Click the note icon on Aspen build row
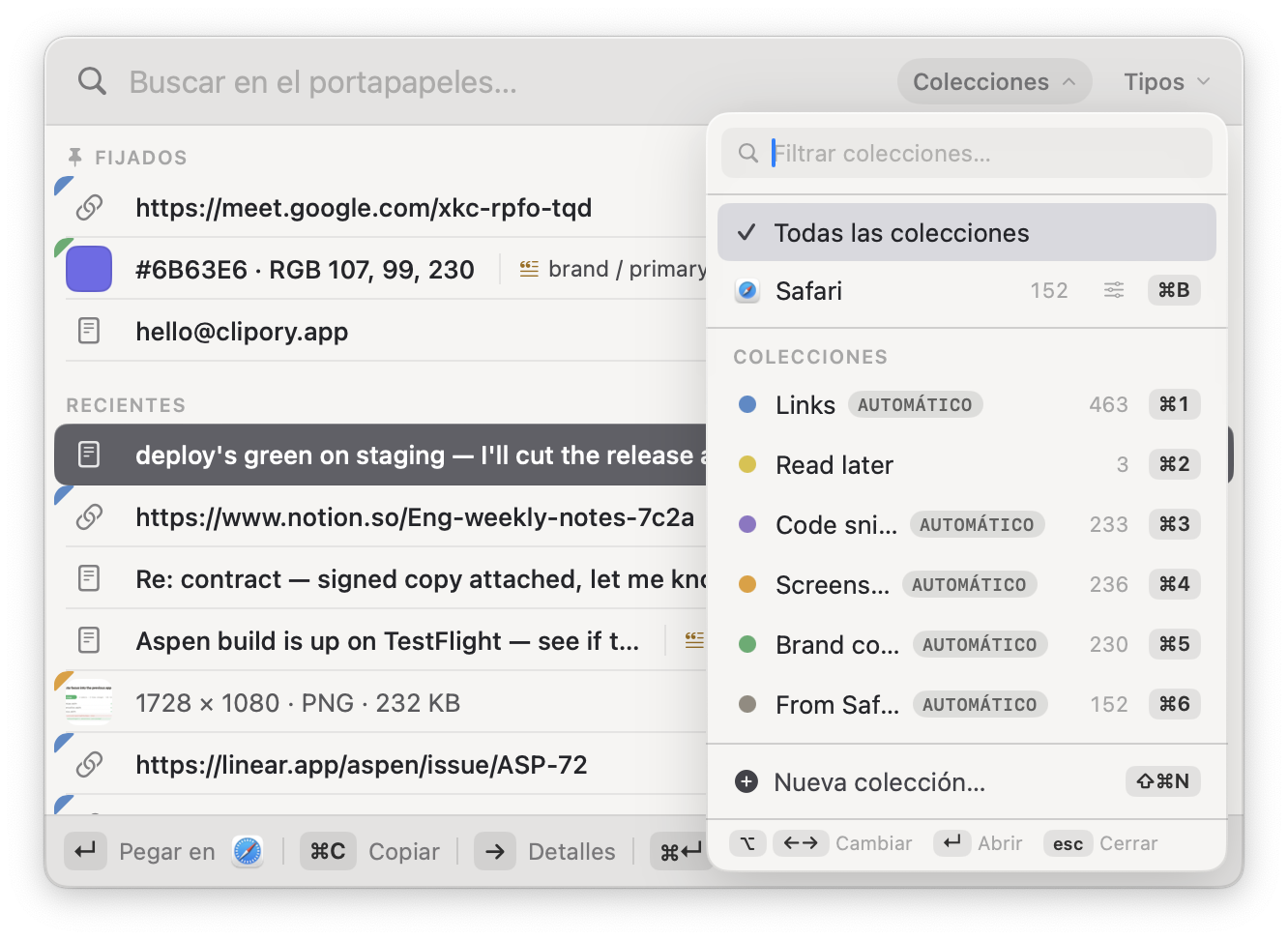Screen dimensions: 1288x940 (x=694, y=640)
